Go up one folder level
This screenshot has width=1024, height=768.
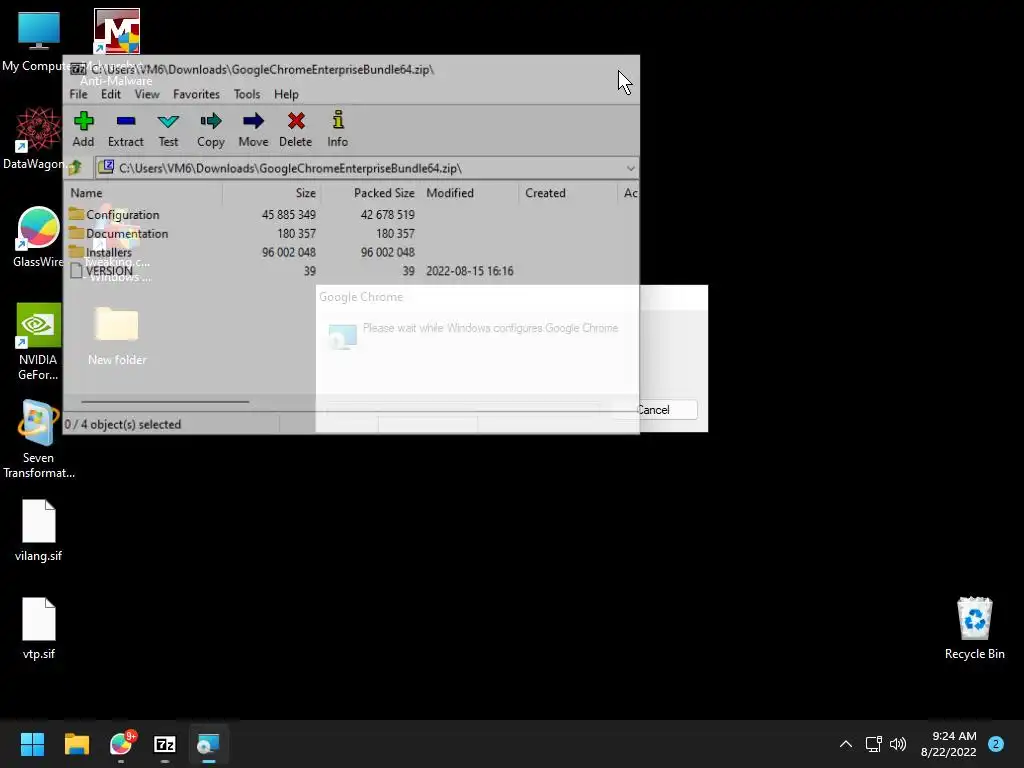tap(76, 168)
